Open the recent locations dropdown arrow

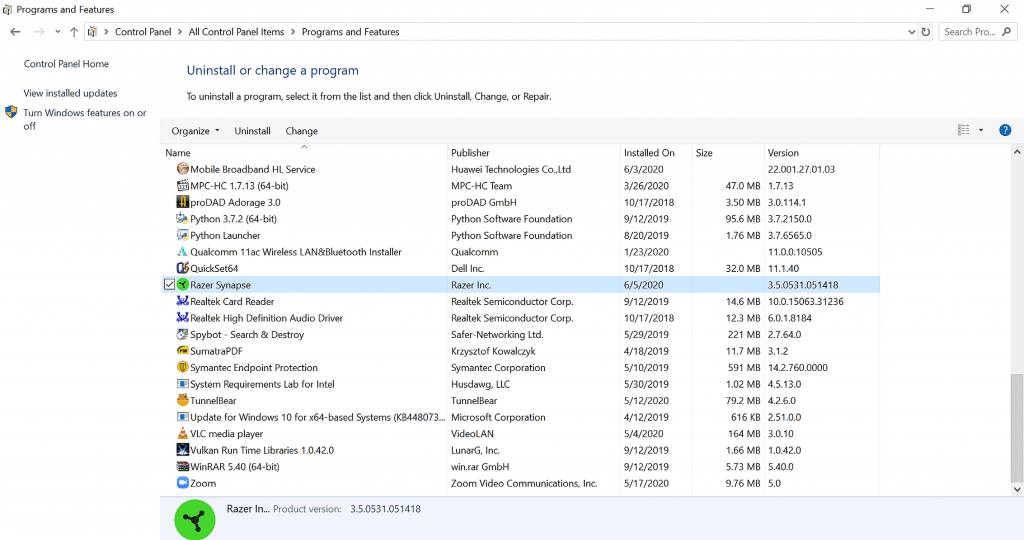click(57, 31)
